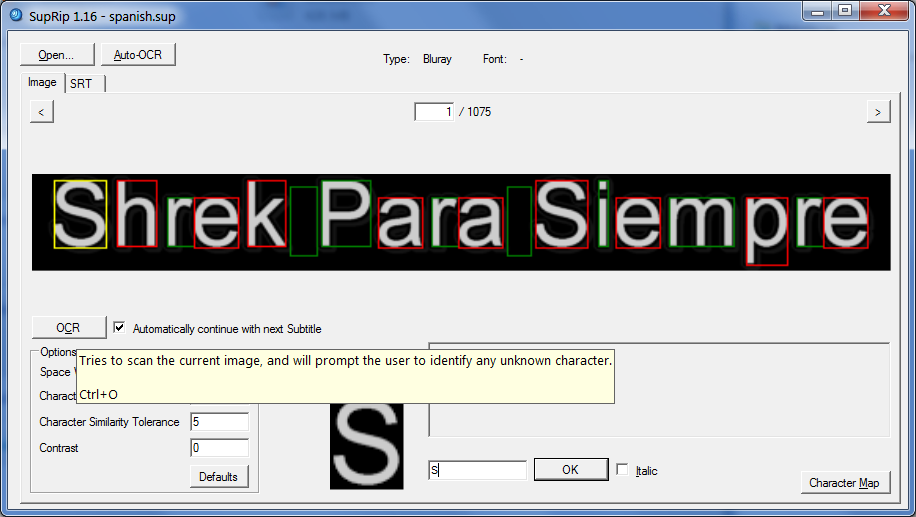Click the character entry text field
Viewport: 916px width, 517px height.
(x=478, y=470)
